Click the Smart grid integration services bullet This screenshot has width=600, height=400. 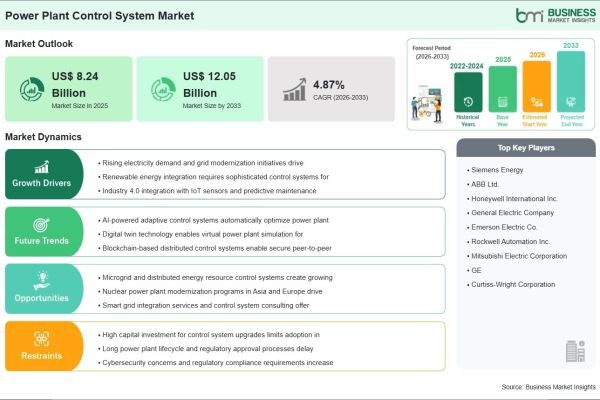(204, 305)
